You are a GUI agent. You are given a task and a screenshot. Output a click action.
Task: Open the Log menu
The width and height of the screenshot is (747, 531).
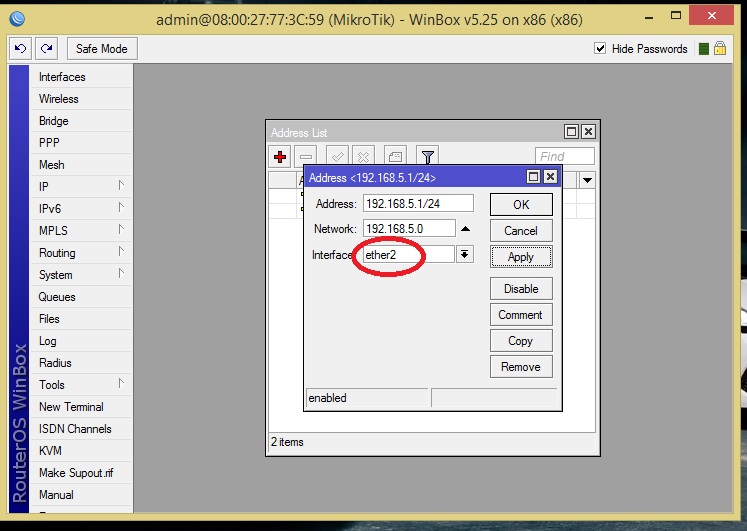81,341
